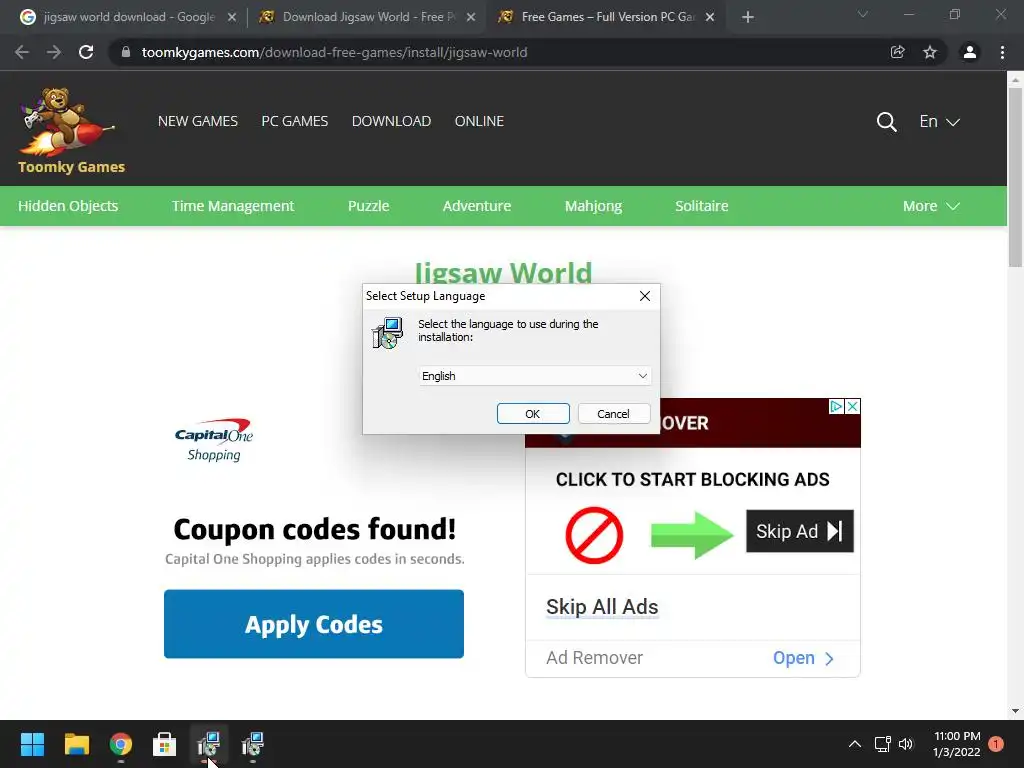This screenshot has height=768, width=1024.
Task: Click the Chrome taskbar icon
Action: click(x=121, y=744)
